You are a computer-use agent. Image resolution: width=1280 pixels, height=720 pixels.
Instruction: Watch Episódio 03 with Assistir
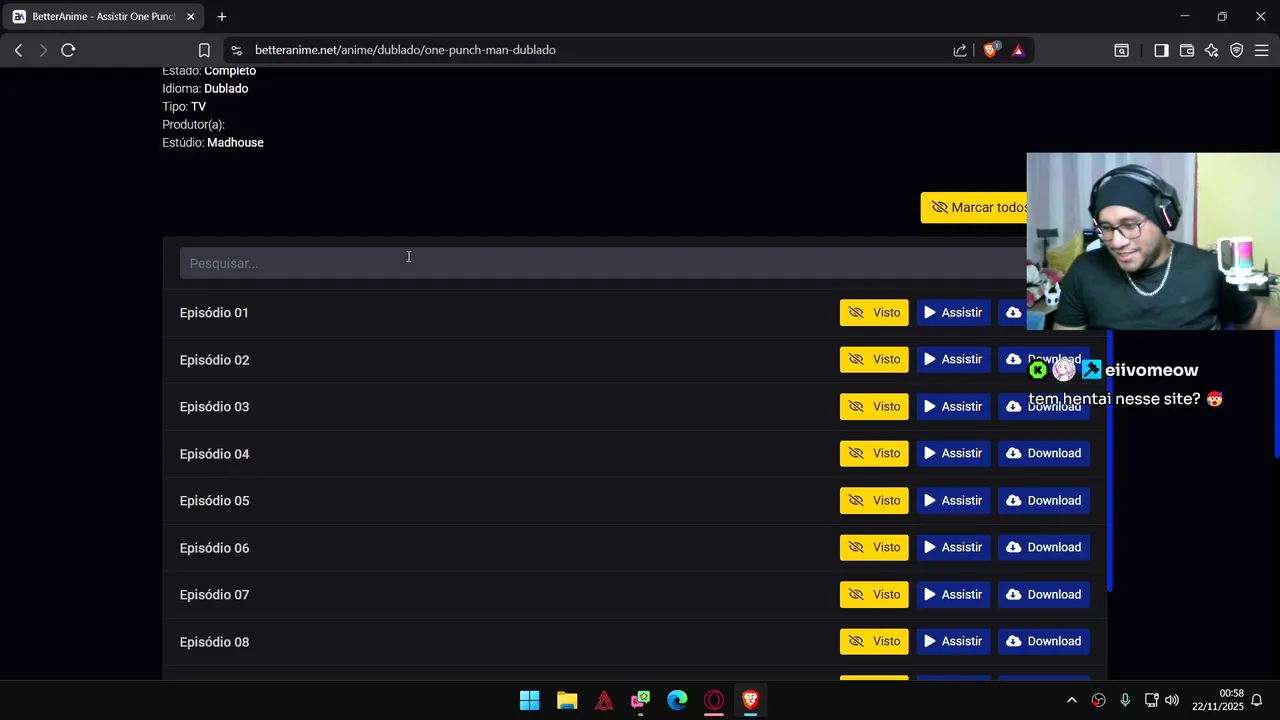coord(953,407)
